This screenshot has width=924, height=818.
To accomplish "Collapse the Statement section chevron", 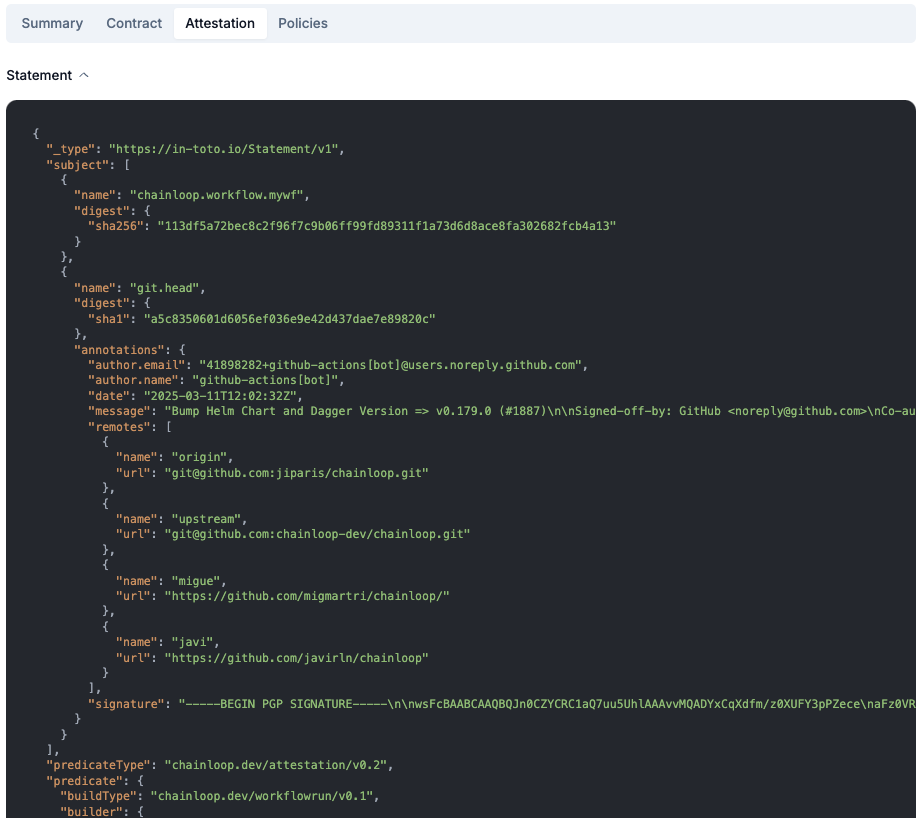I will 84,75.
